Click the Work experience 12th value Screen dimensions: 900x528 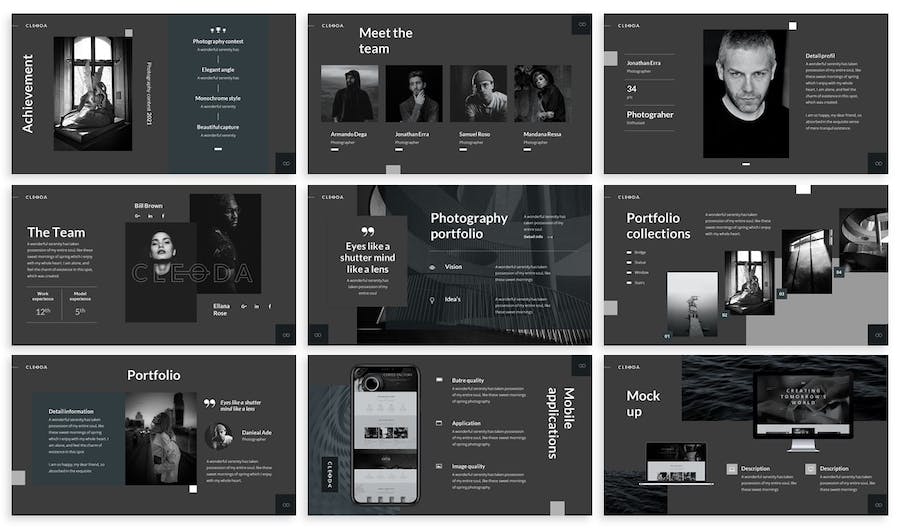coord(43,312)
